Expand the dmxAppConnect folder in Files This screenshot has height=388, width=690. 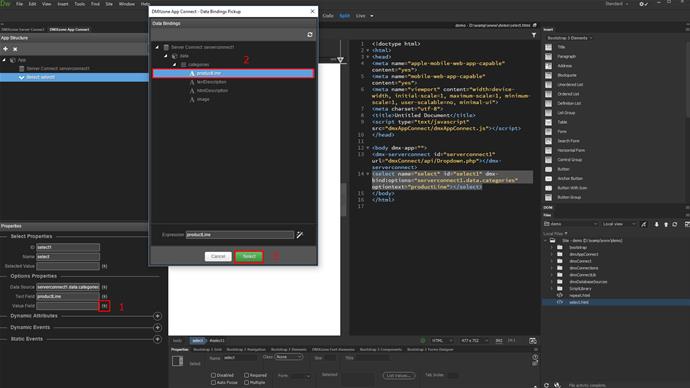point(552,254)
